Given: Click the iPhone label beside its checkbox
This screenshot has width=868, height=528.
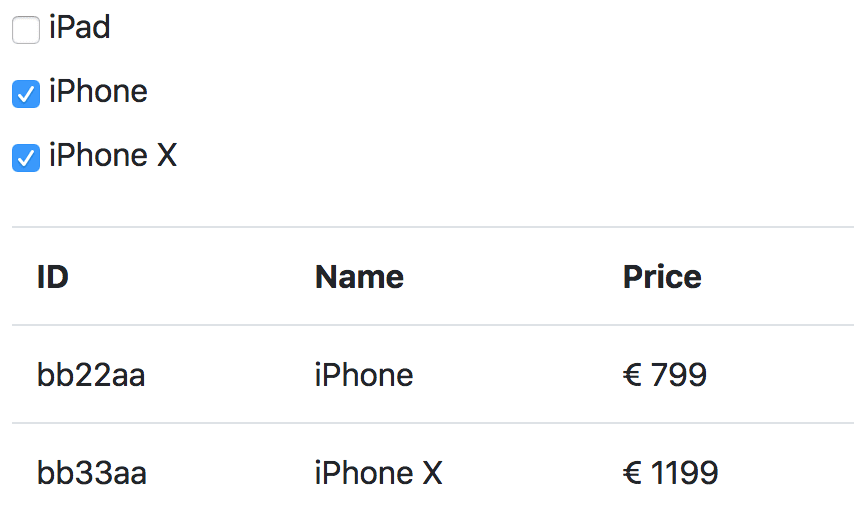Looking at the screenshot, I should tap(98, 92).
